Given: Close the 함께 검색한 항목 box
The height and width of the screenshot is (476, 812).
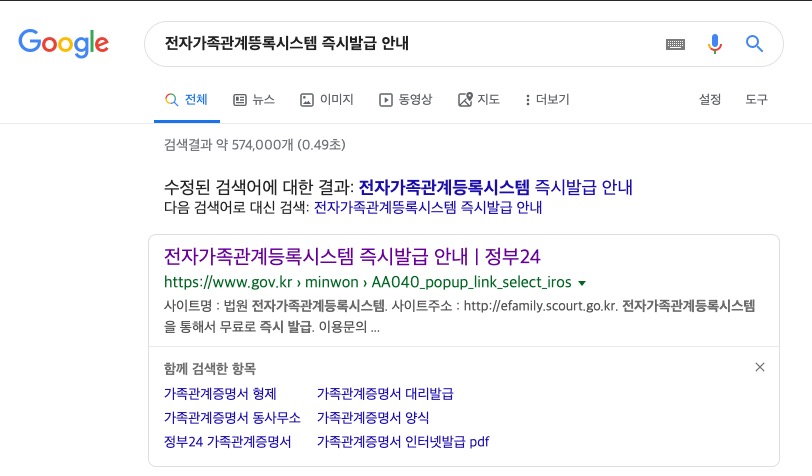Looking at the screenshot, I should (760, 367).
